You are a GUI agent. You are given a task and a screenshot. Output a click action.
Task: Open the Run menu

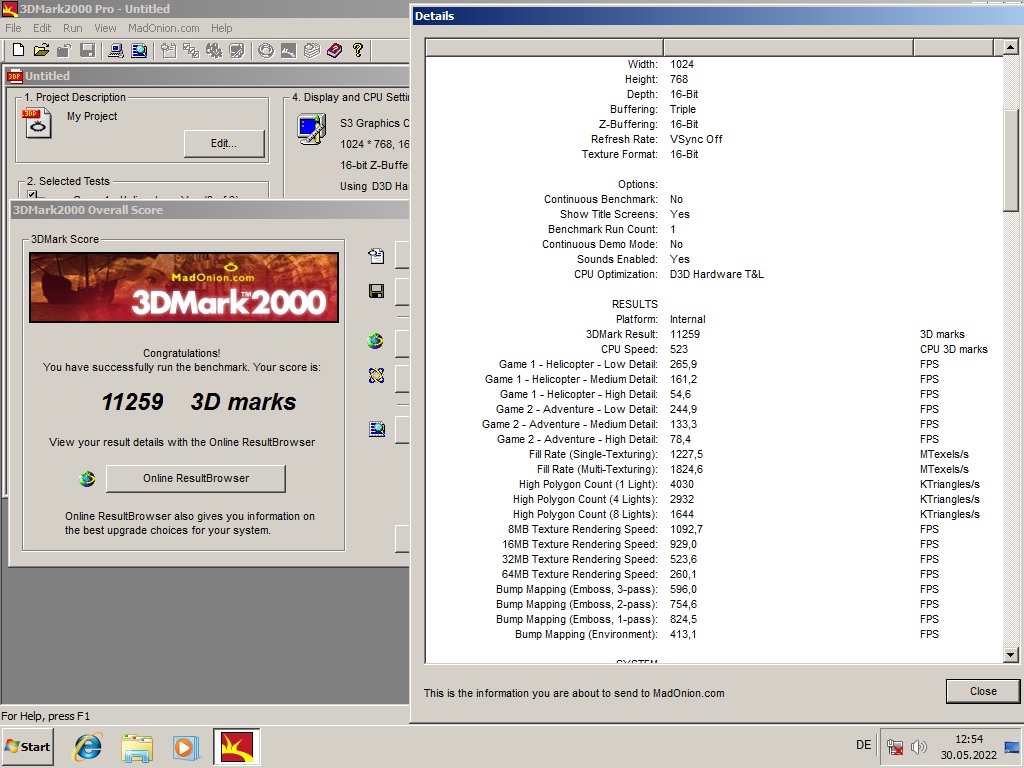click(72, 28)
